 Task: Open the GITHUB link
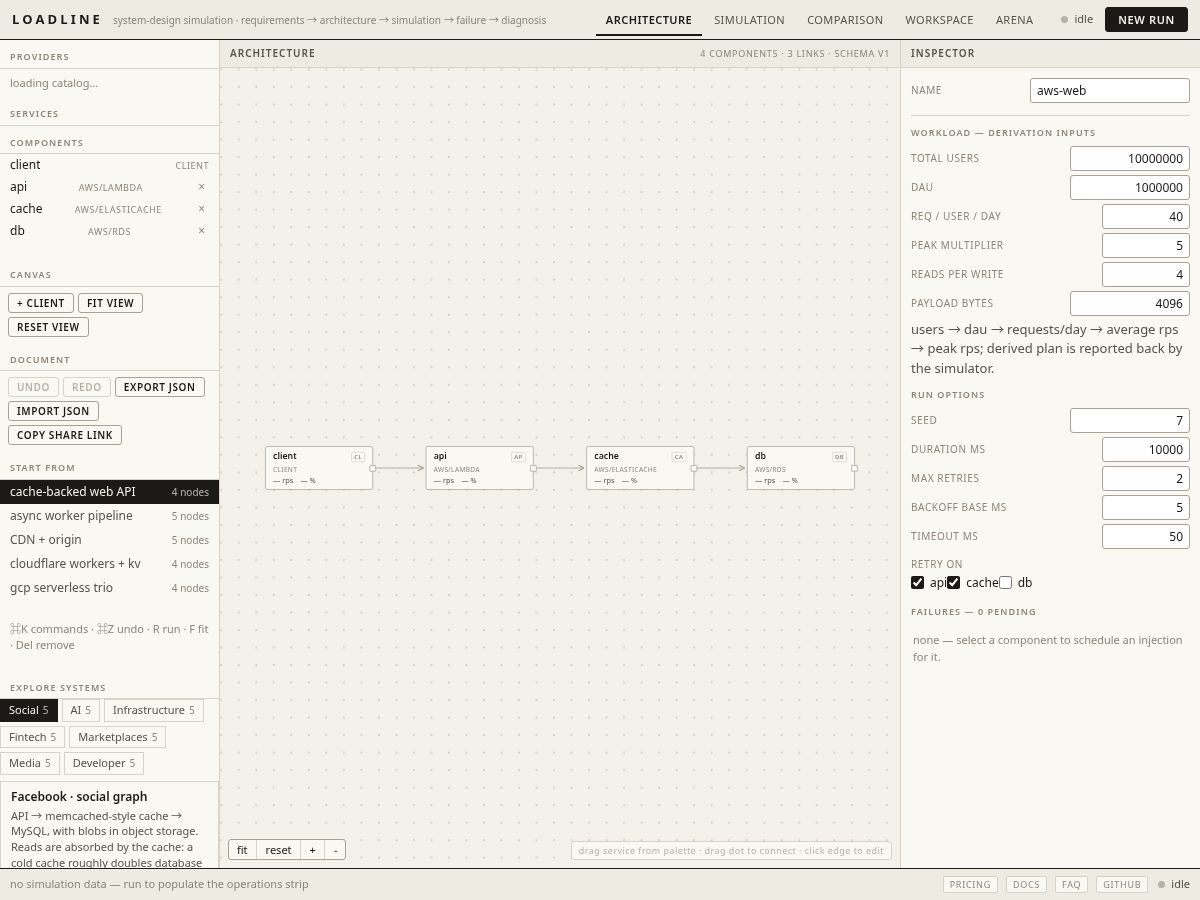(1121, 885)
